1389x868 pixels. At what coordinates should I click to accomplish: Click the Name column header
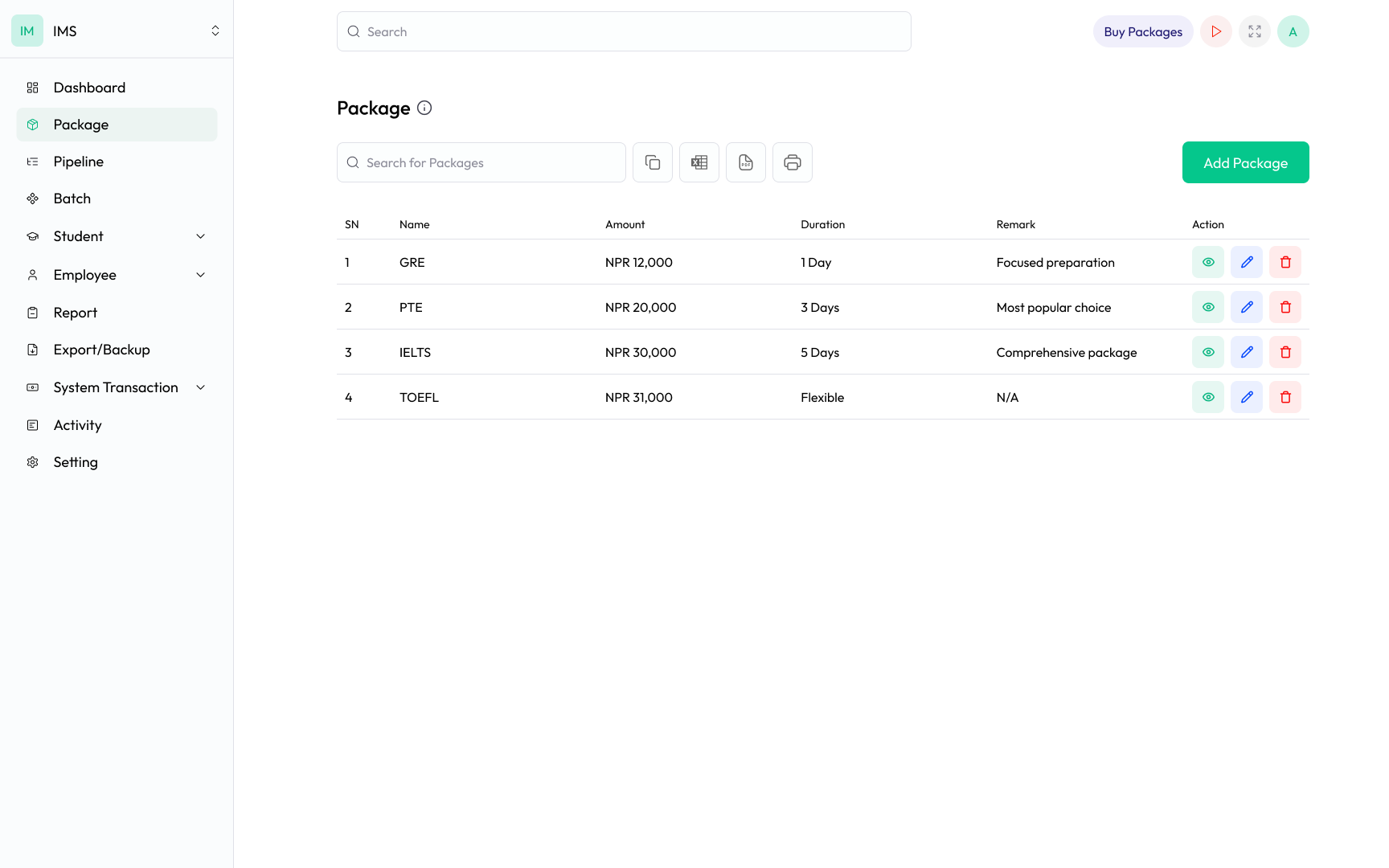tap(415, 224)
